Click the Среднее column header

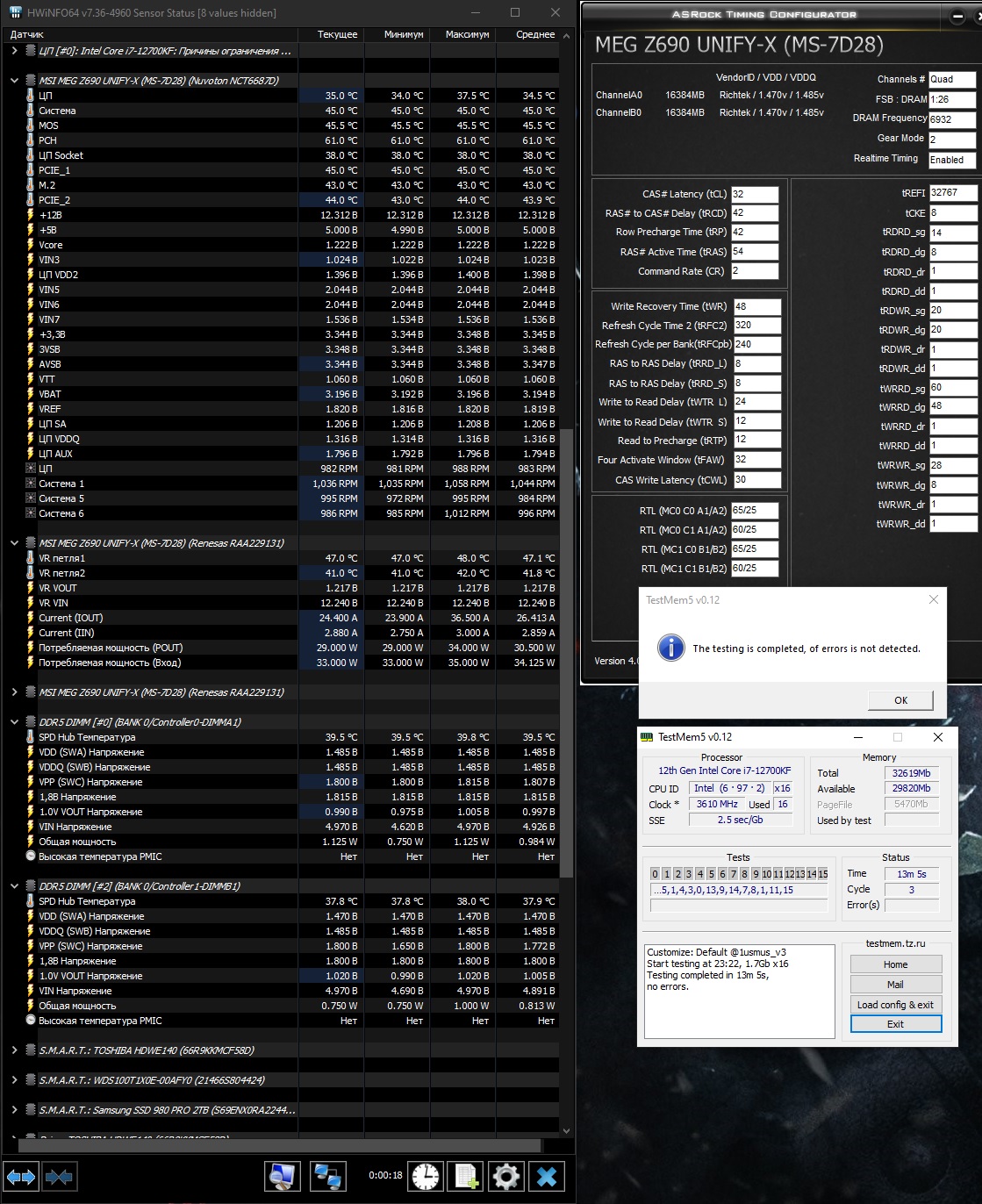[527, 34]
